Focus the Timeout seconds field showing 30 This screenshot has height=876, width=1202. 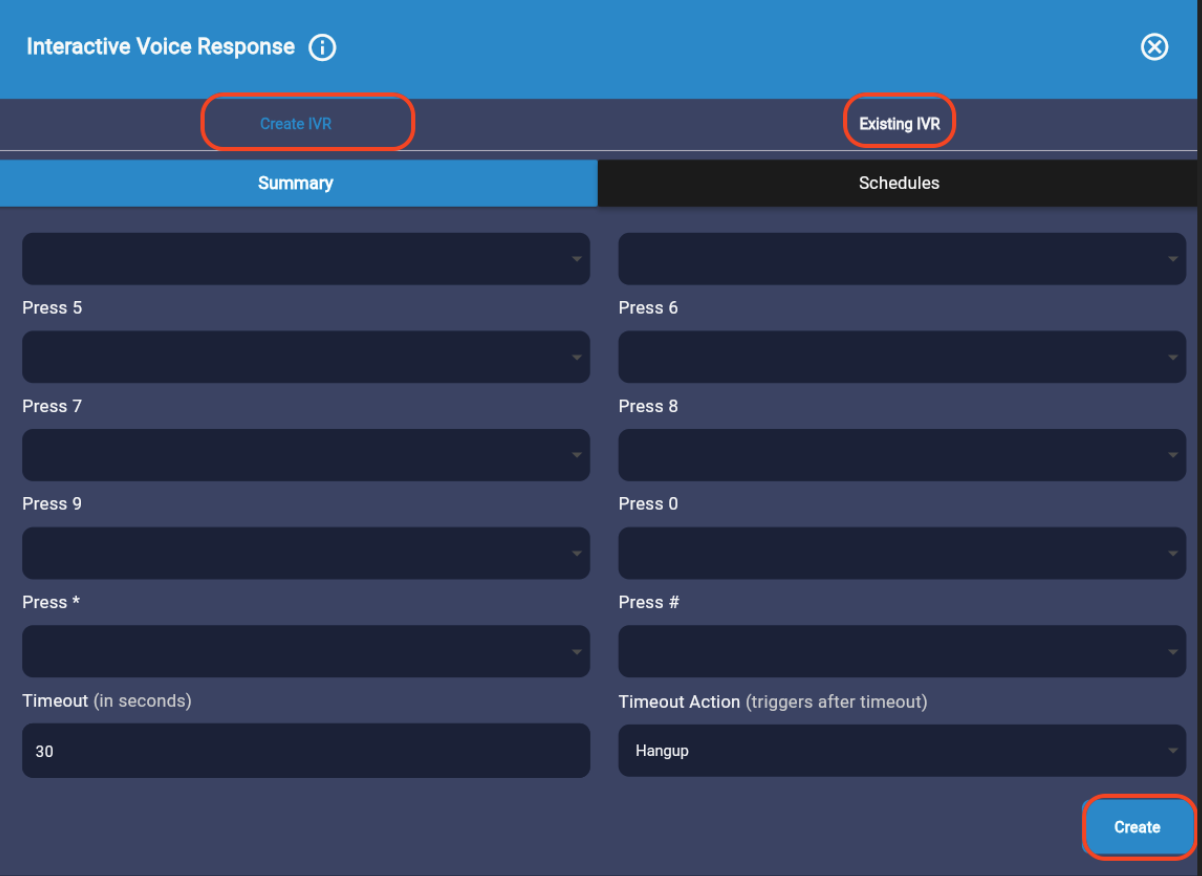306,751
